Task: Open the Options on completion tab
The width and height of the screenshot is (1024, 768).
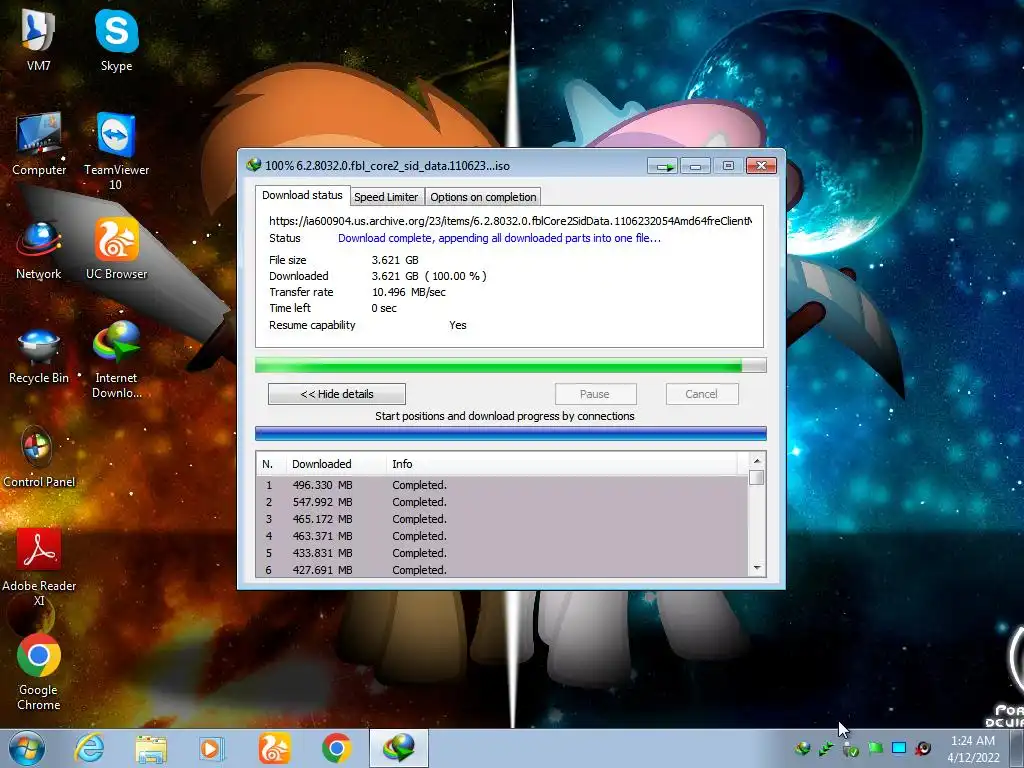Action: pos(483,197)
